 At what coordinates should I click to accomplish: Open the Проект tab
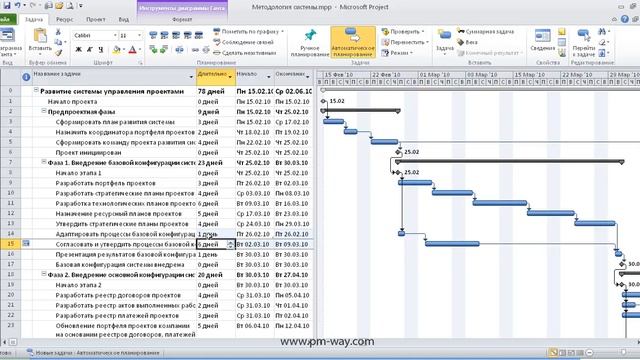pyautogui.click(x=96, y=19)
